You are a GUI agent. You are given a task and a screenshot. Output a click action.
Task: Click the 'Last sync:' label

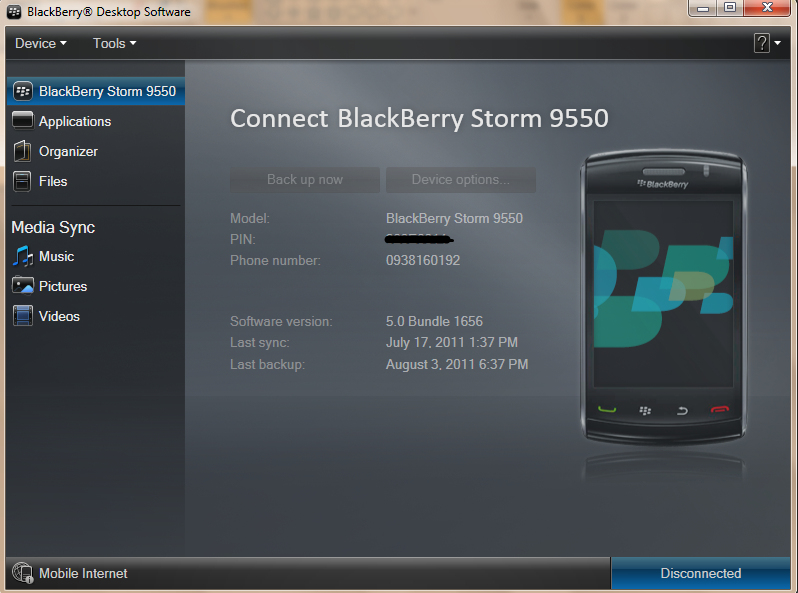[x=260, y=342]
